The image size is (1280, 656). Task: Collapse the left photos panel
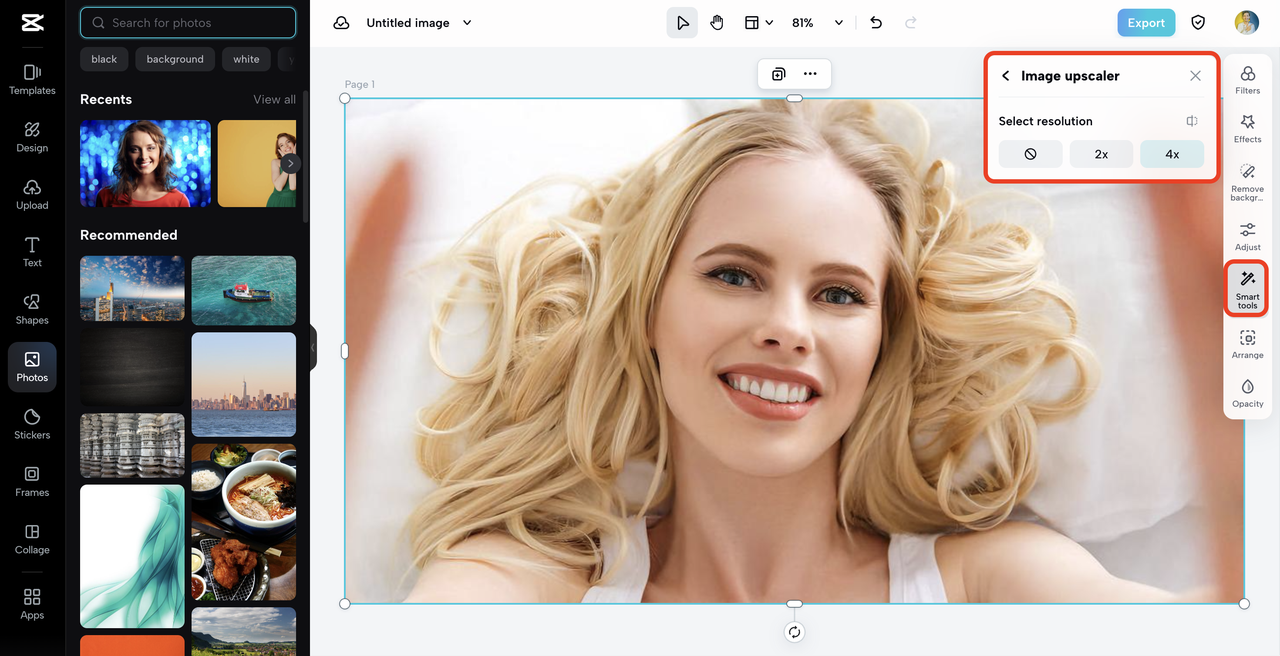(312, 347)
